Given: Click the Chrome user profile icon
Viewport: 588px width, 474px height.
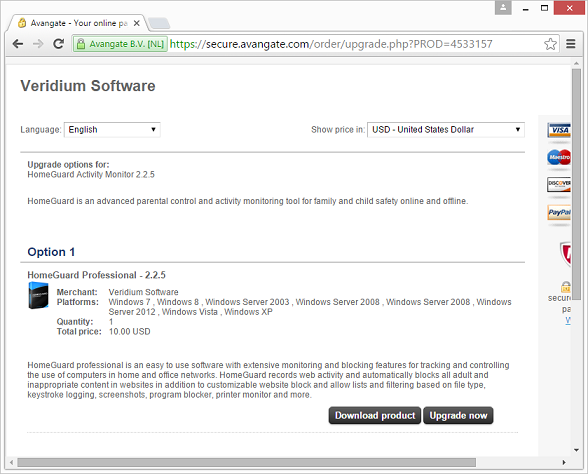Looking at the screenshot, I should 503,8.
